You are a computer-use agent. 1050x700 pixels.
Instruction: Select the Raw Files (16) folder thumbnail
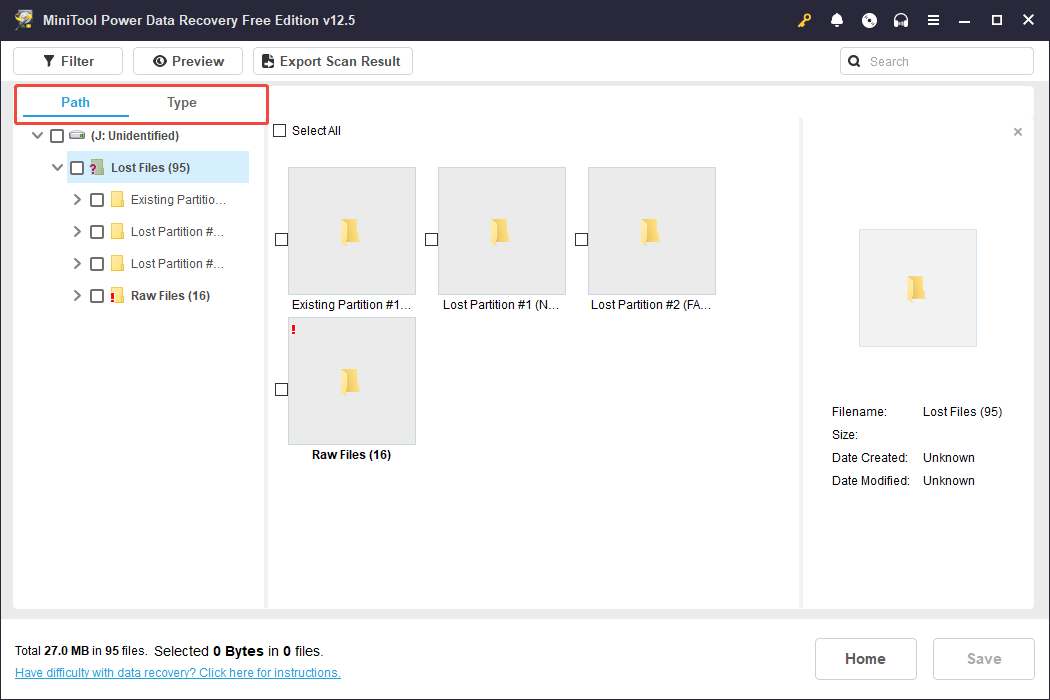(x=352, y=381)
